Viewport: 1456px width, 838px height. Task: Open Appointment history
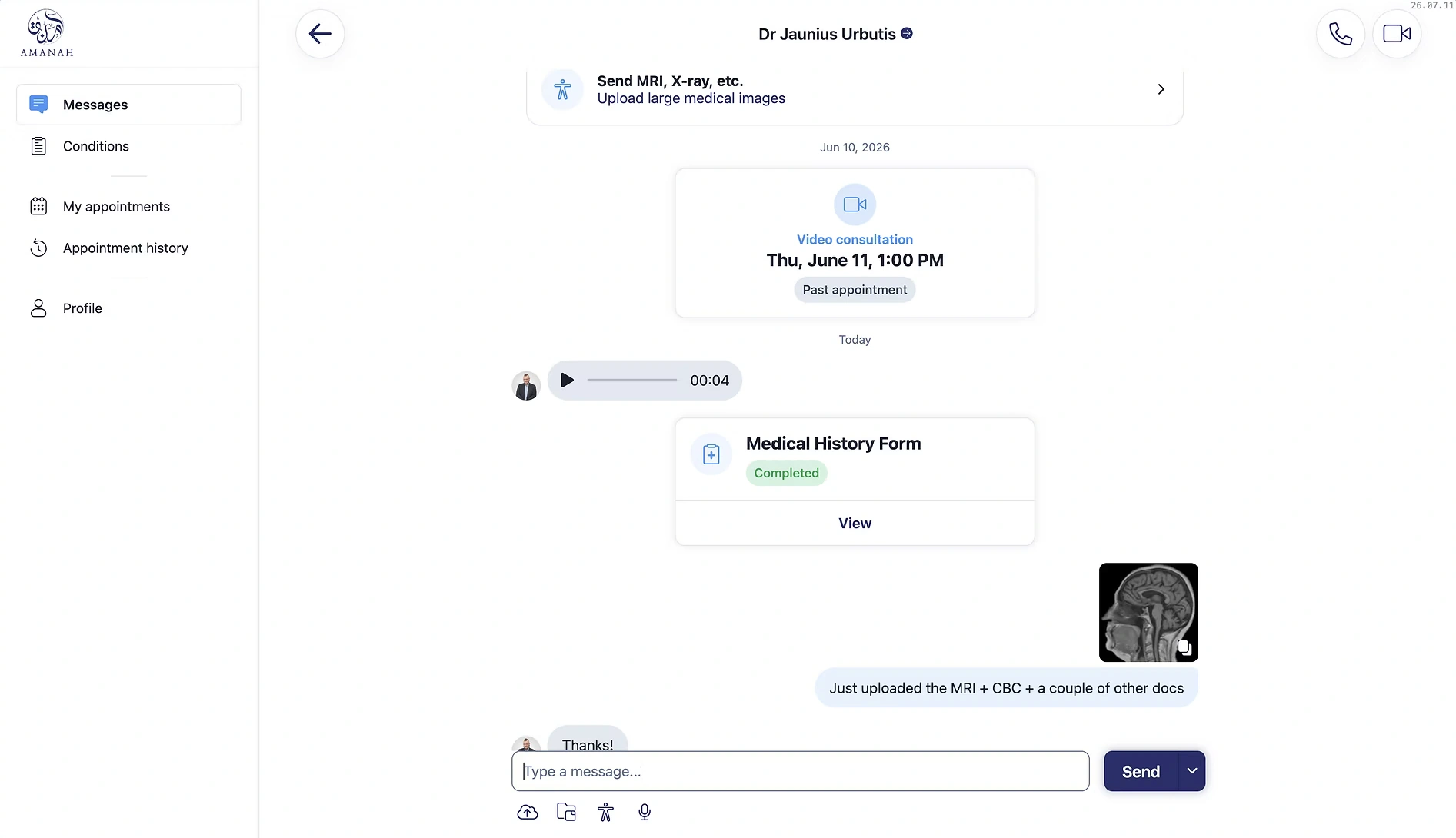coord(128,248)
